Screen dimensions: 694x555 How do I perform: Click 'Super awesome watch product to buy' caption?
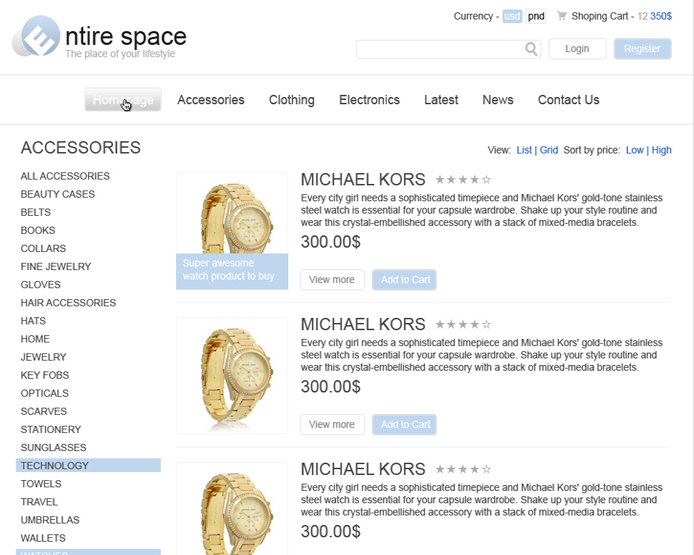pos(232,271)
